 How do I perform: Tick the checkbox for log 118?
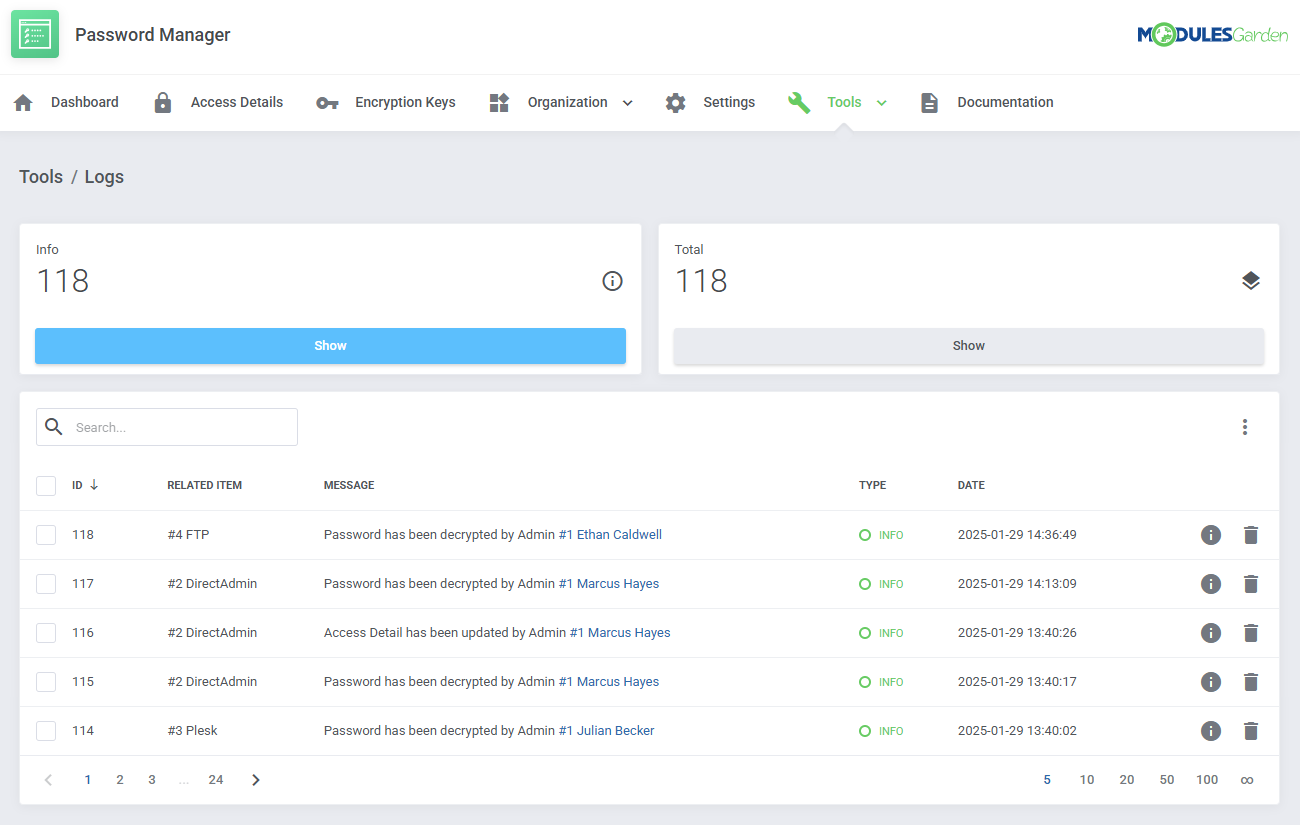(46, 535)
